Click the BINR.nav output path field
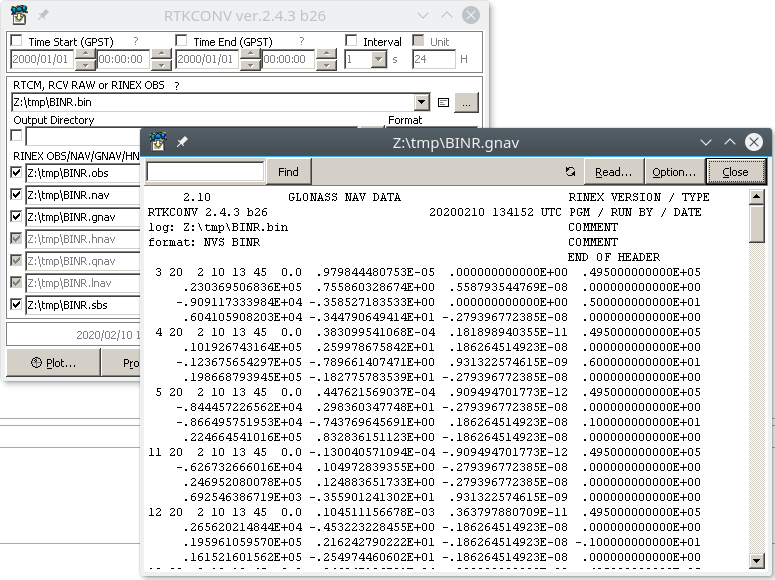The image size is (775, 580). click(84, 195)
